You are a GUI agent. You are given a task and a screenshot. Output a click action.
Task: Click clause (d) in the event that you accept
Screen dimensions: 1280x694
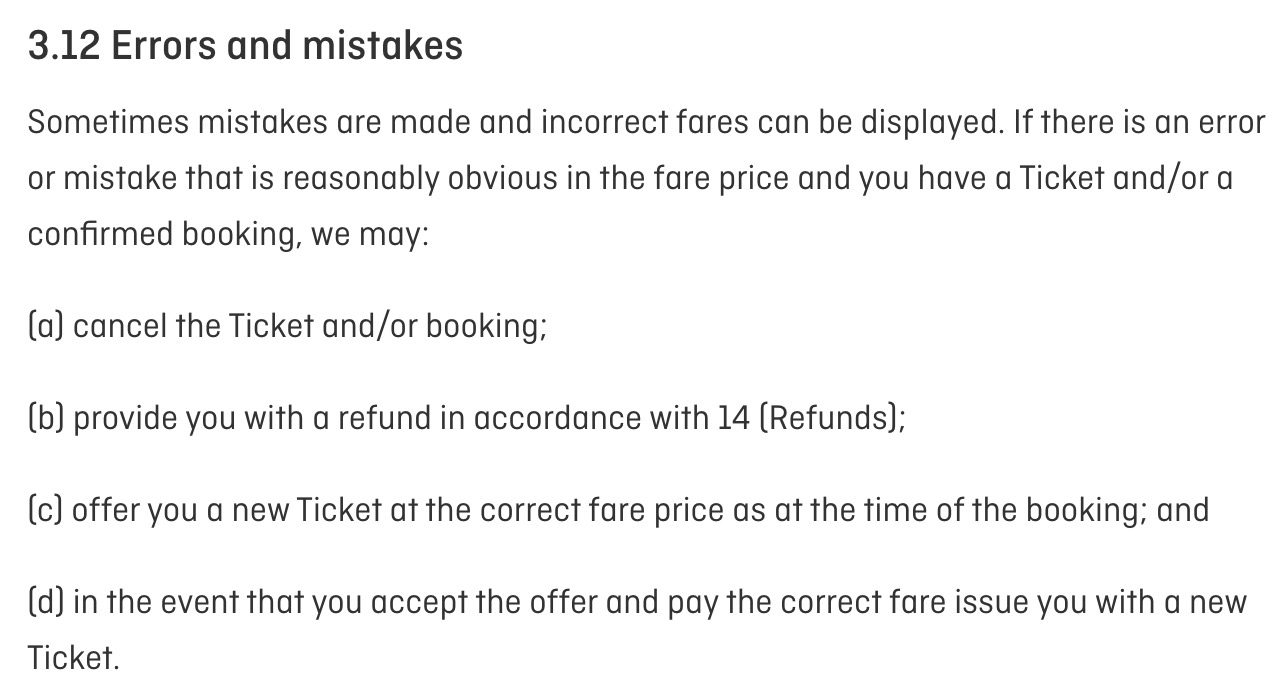click(x=637, y=630)
